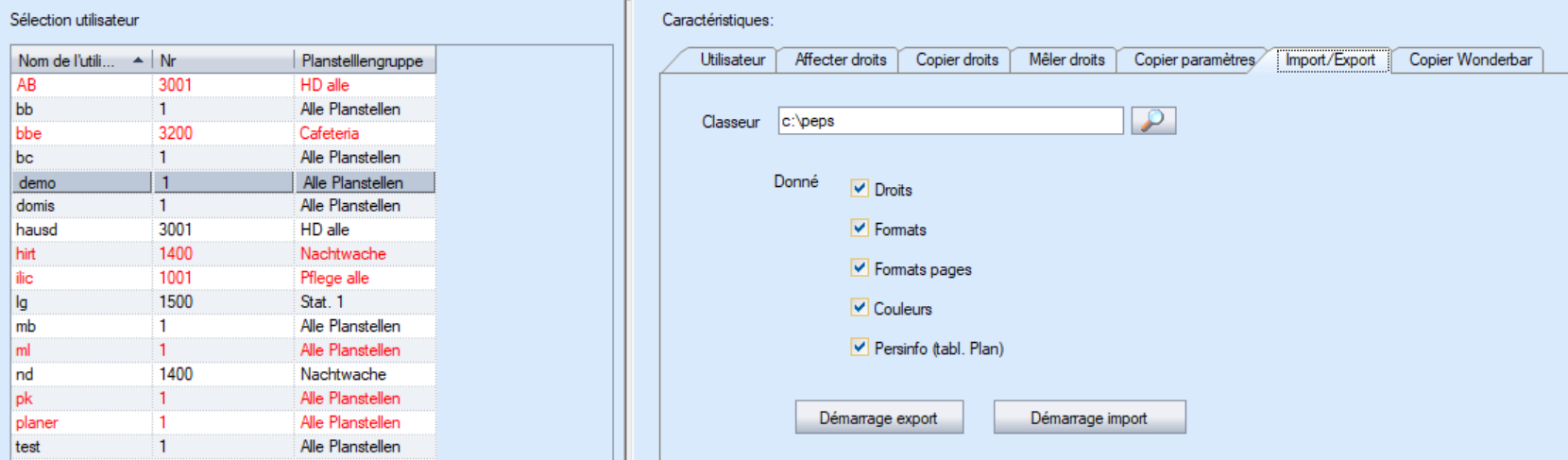The width and height of the screenshot is (1568, 460).
Task: Sort by Nom de l'utilisateur column arrow
Action: coord(138,60)
